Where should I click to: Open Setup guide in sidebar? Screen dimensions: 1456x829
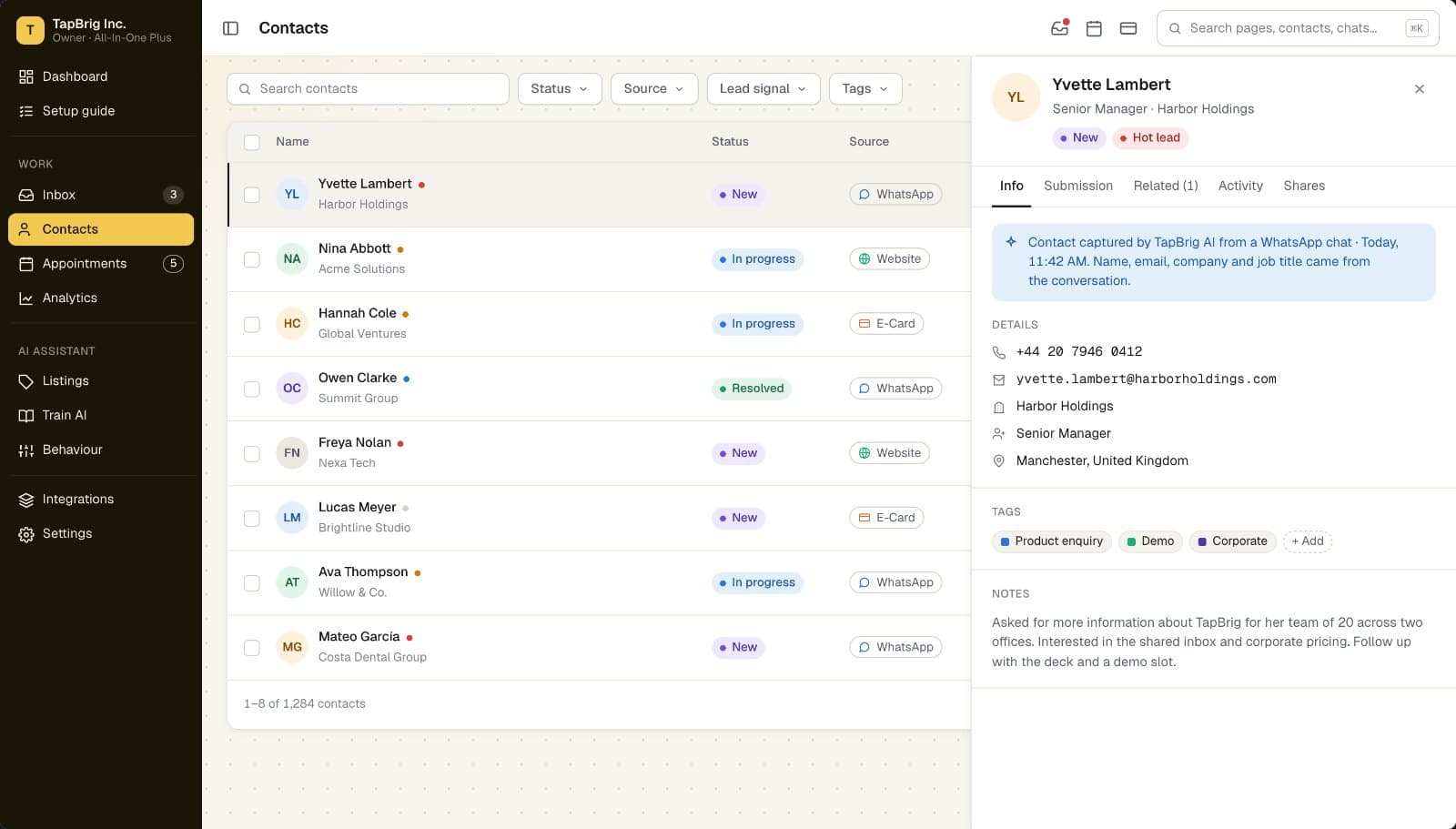[101, 111]
